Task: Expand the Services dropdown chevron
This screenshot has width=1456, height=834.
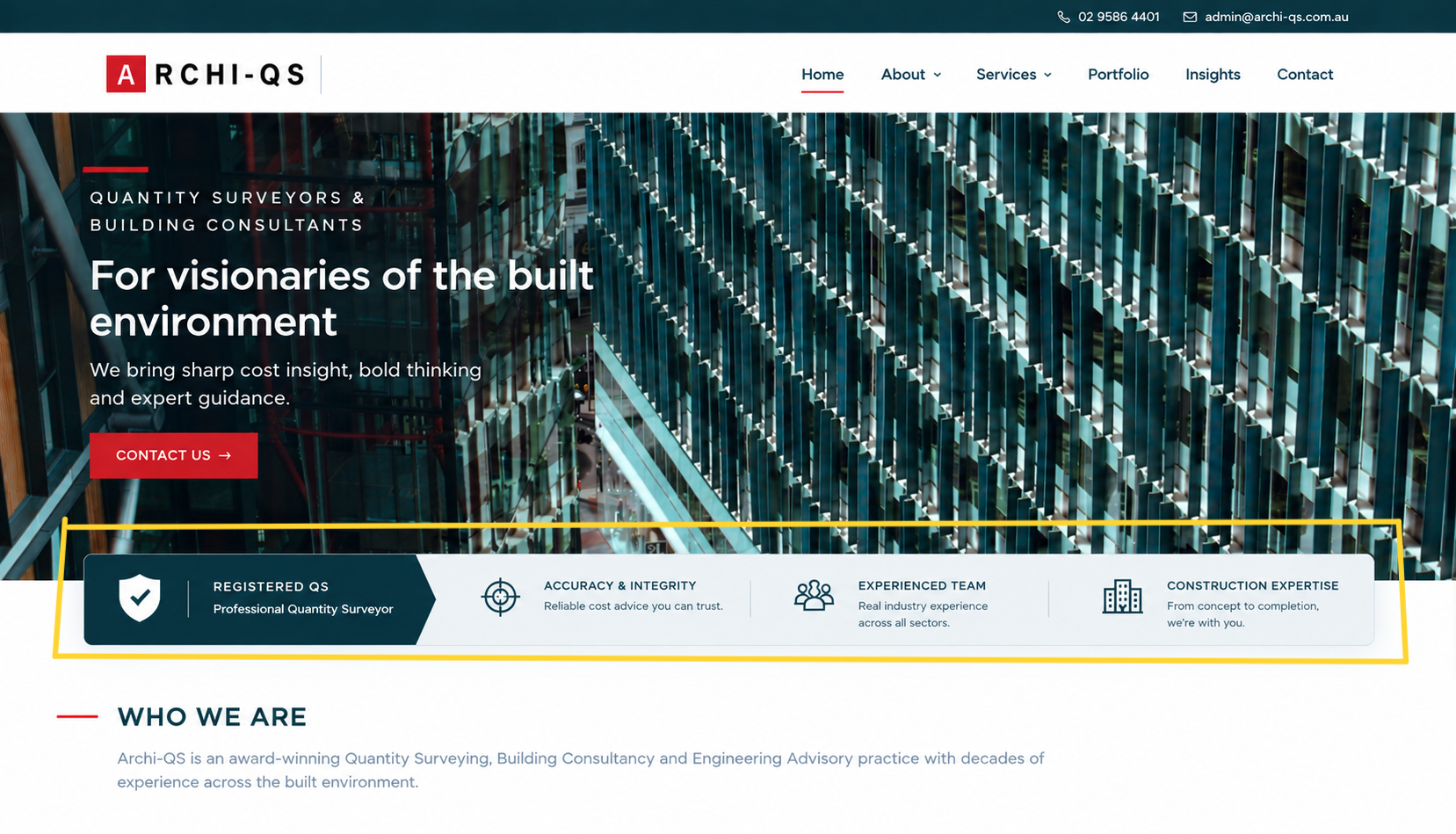Action: [1047, 75]
